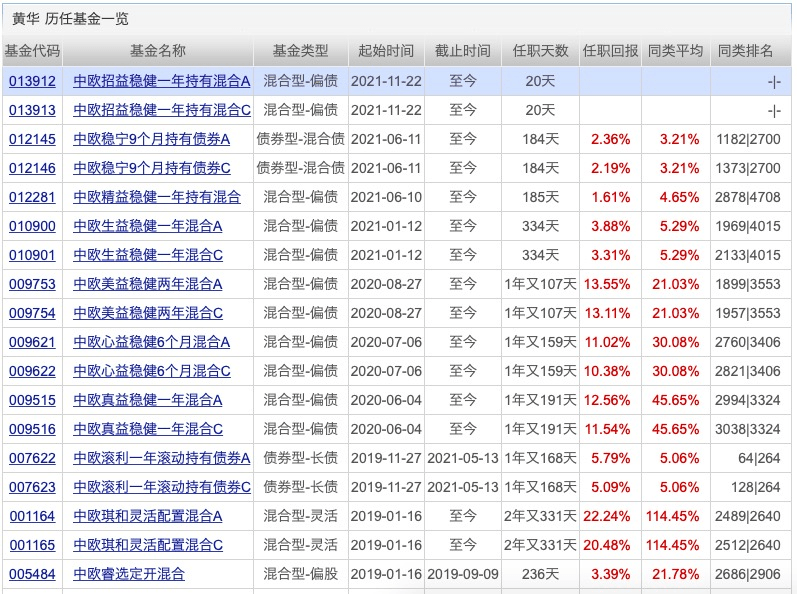Open 中欧心益稳健6个月混合A fund page

point(151,341)
